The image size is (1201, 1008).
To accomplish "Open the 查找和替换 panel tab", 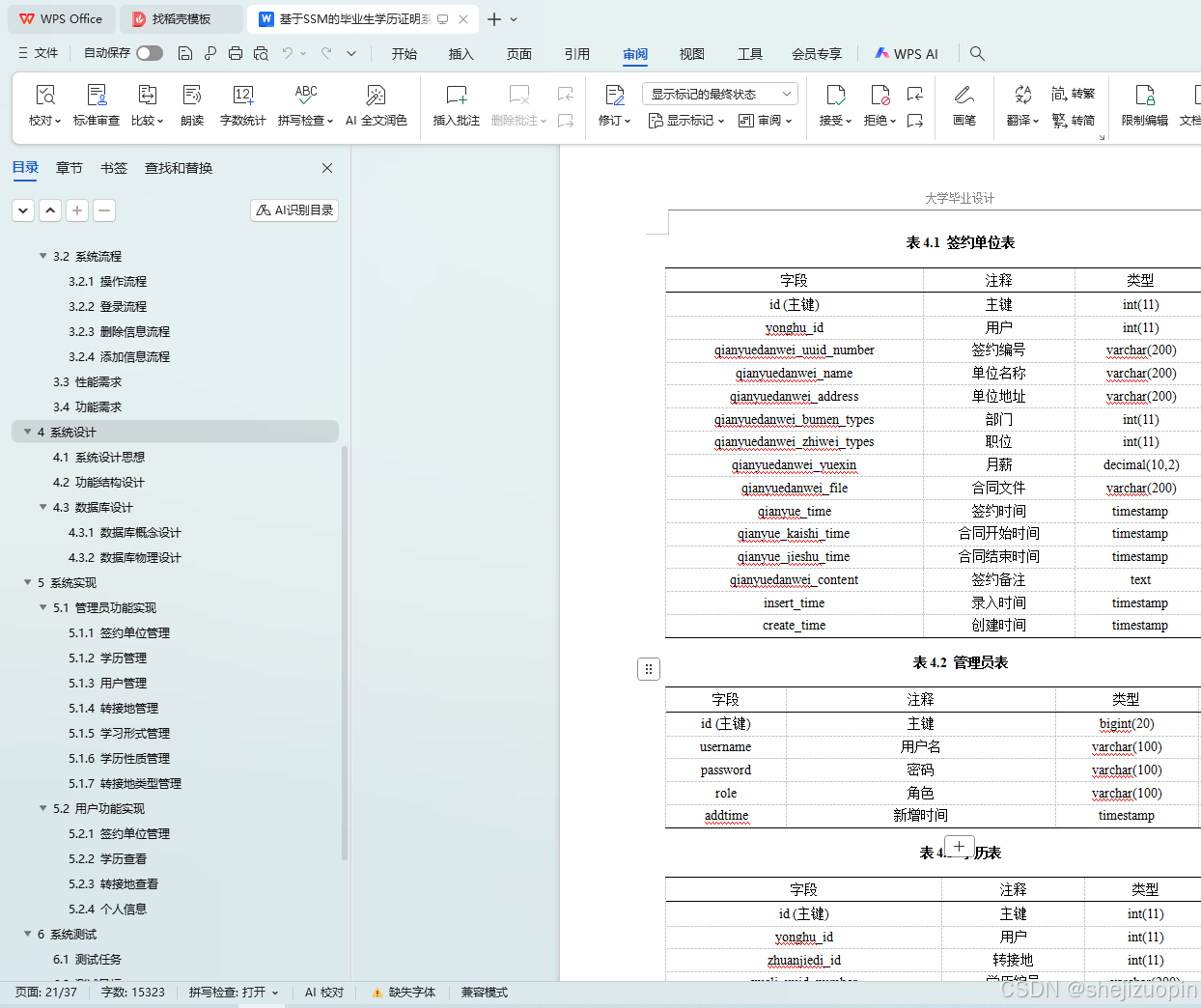I will coord(179,168).
